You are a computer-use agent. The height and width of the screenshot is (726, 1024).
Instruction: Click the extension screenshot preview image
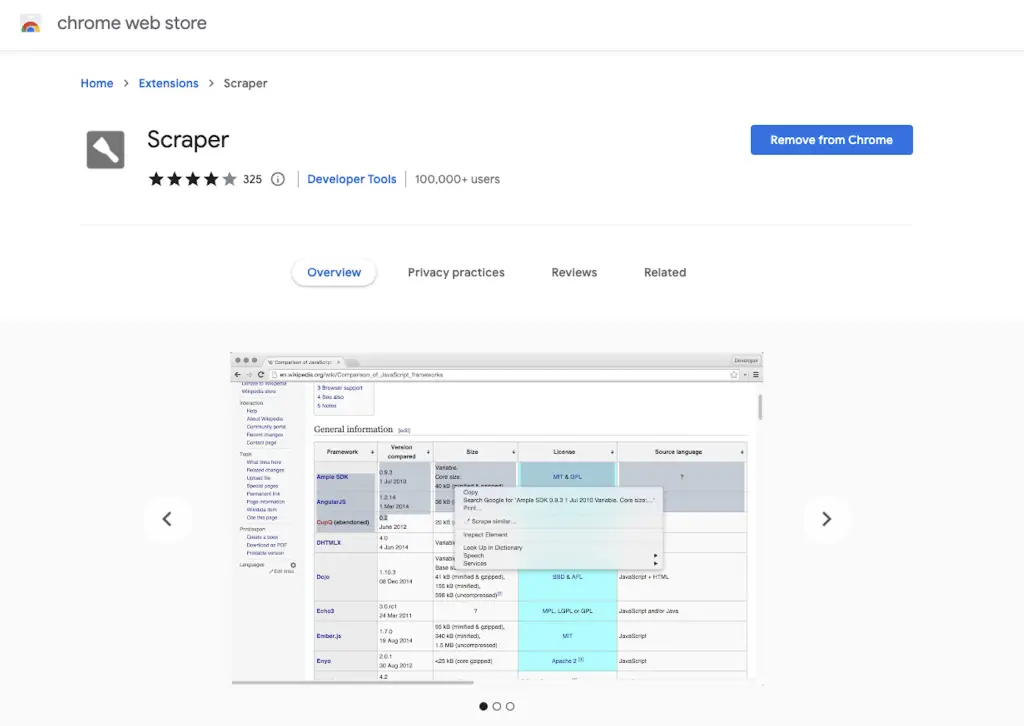(497, 519)
